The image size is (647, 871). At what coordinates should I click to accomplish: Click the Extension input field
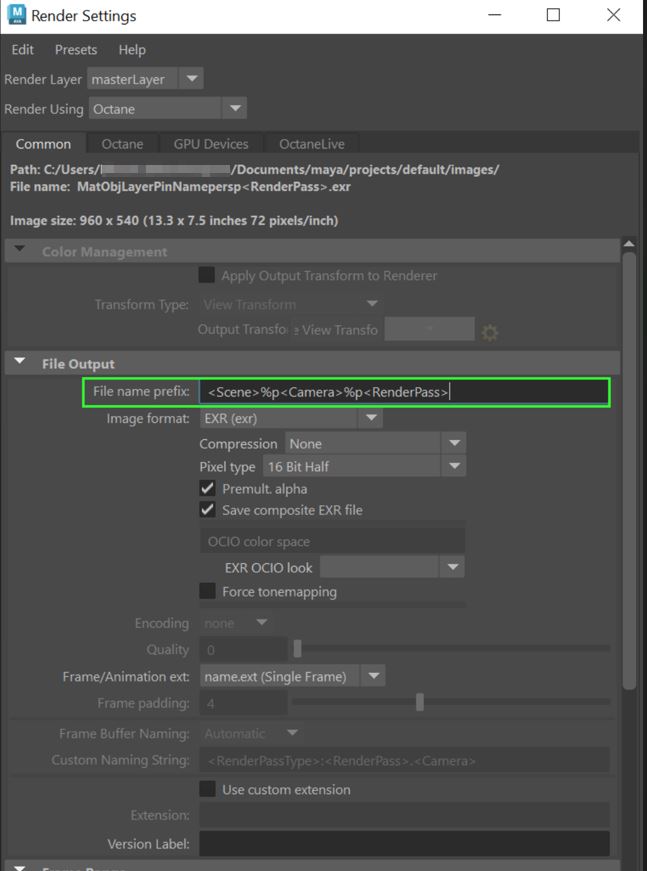tap(404, 815)
